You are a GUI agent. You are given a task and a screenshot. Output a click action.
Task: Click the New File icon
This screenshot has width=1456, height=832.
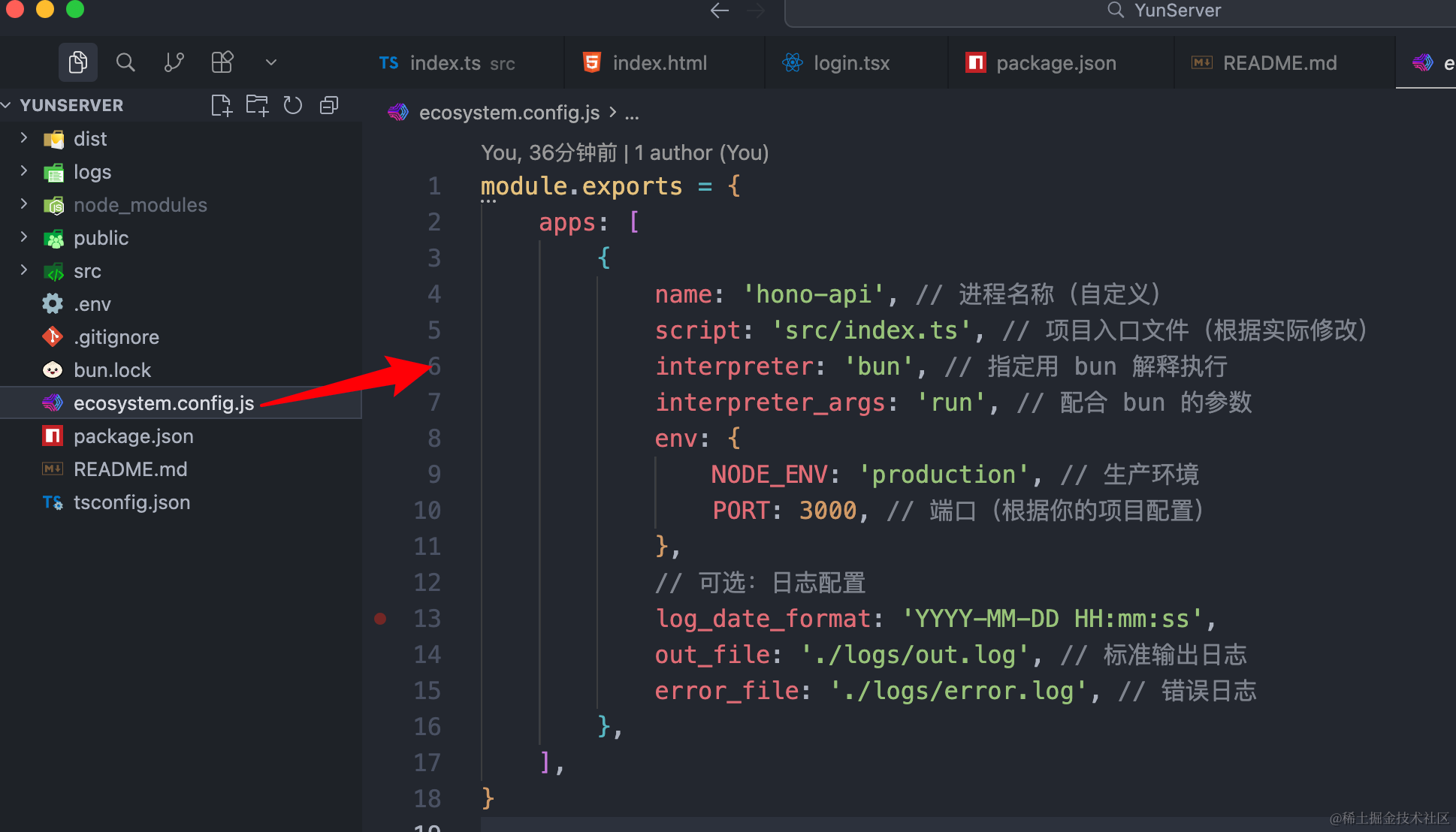point(221,106)
